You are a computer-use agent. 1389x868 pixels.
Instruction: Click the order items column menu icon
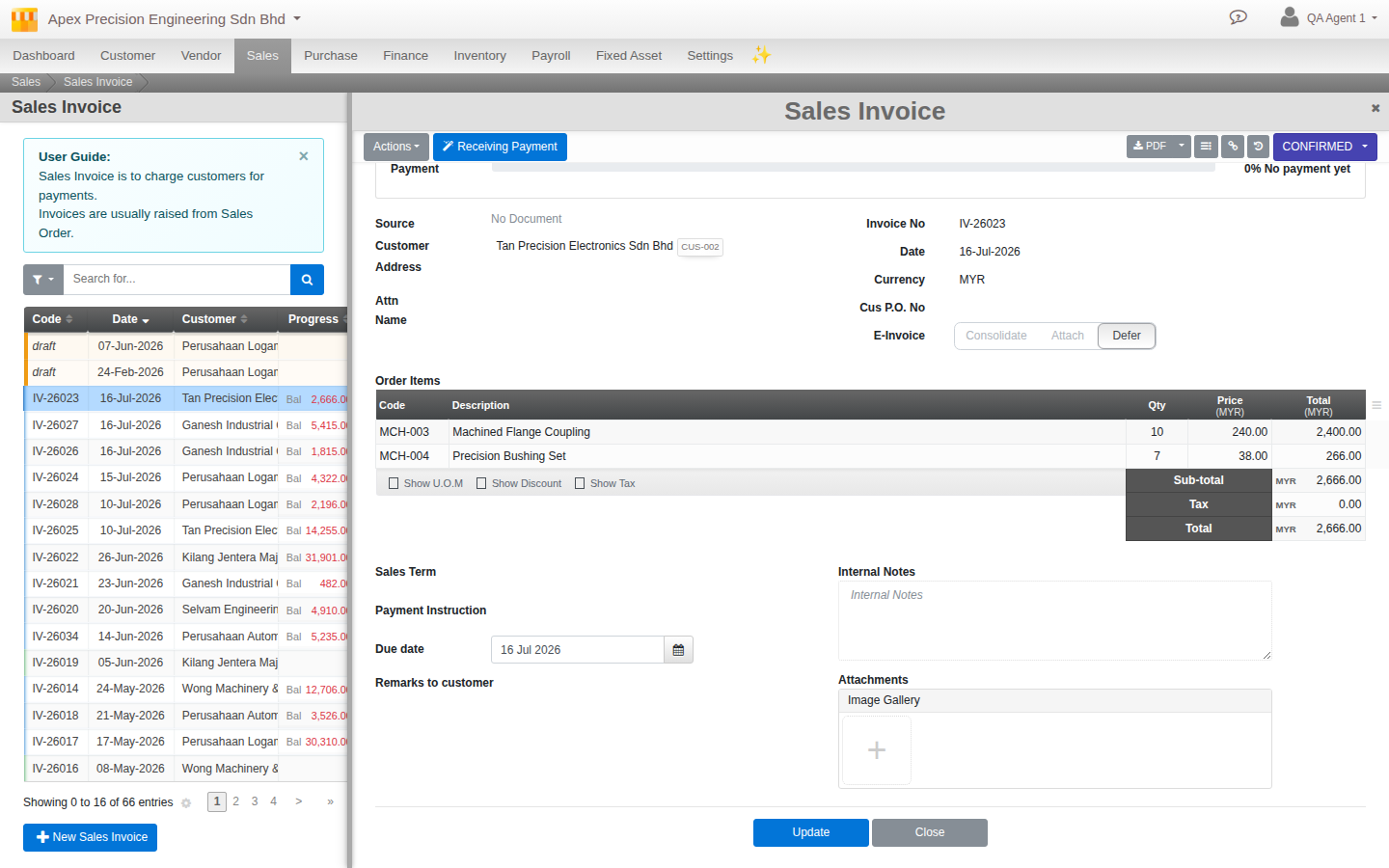click(1376, 405)
